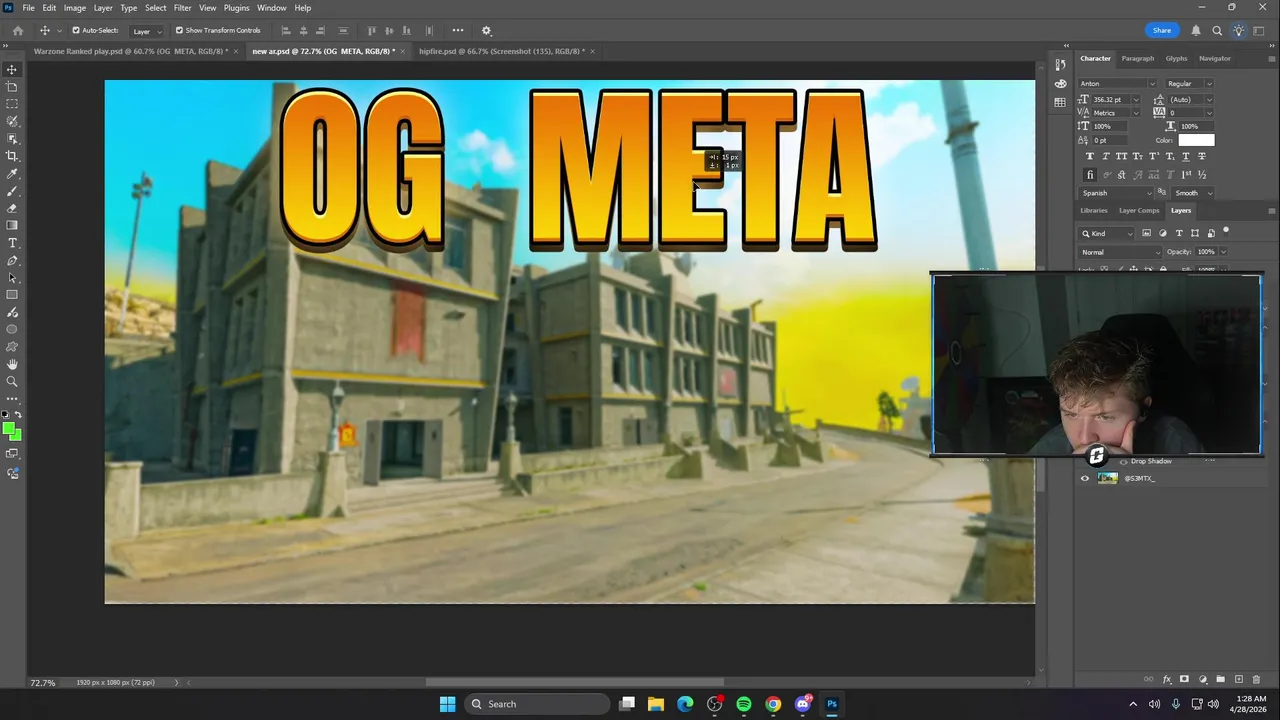Toggle the layer filtering switch
The image size is (1280, 720).
click(x=1226, y=231)
